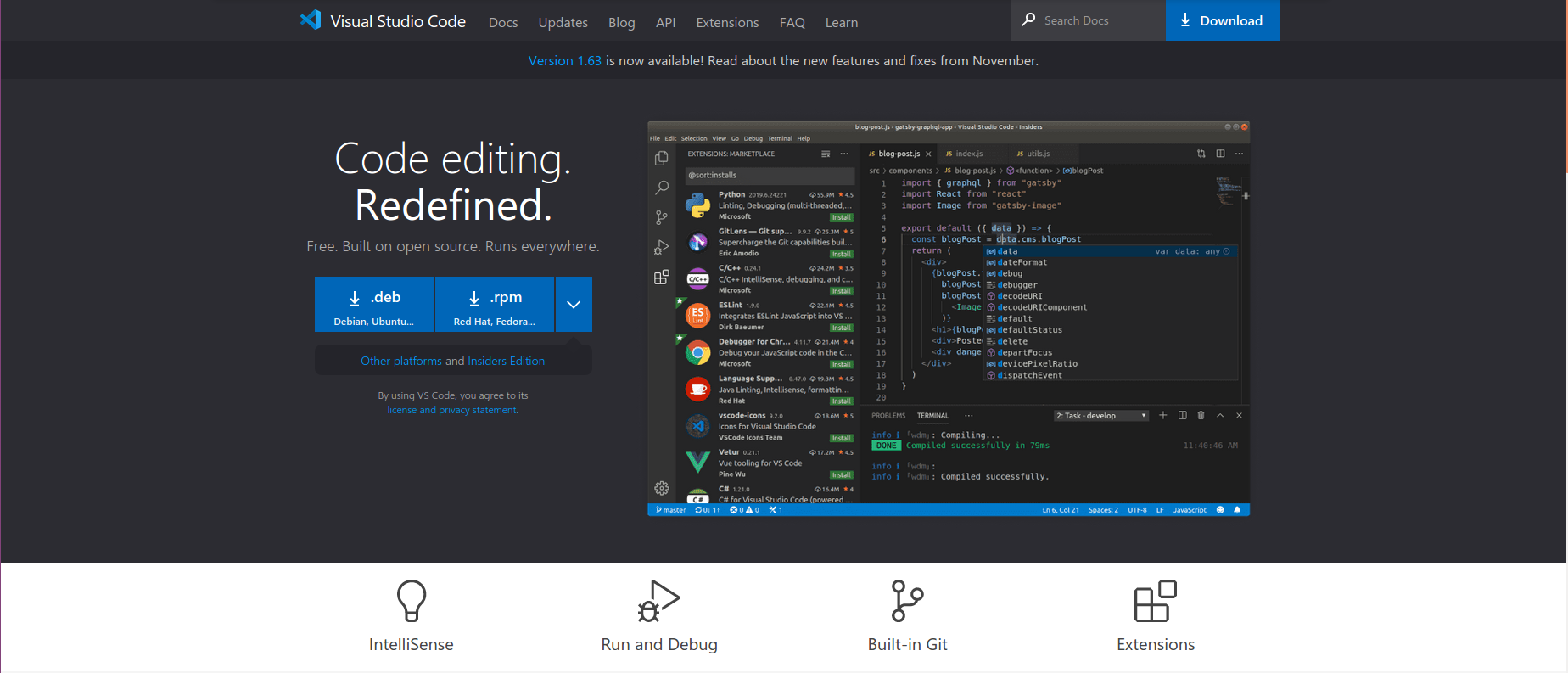Screen dimensions: 1568x673
Task: Open the Insiders Edition link
Action: point(506,361)
